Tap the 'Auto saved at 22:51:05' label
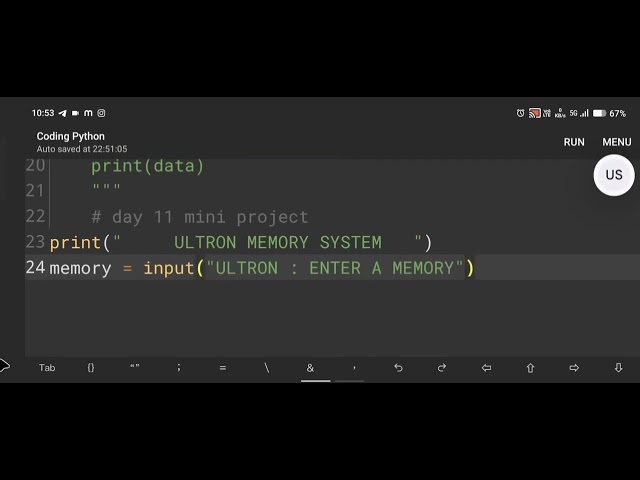The image size is (640, 480). pos(82,149)
